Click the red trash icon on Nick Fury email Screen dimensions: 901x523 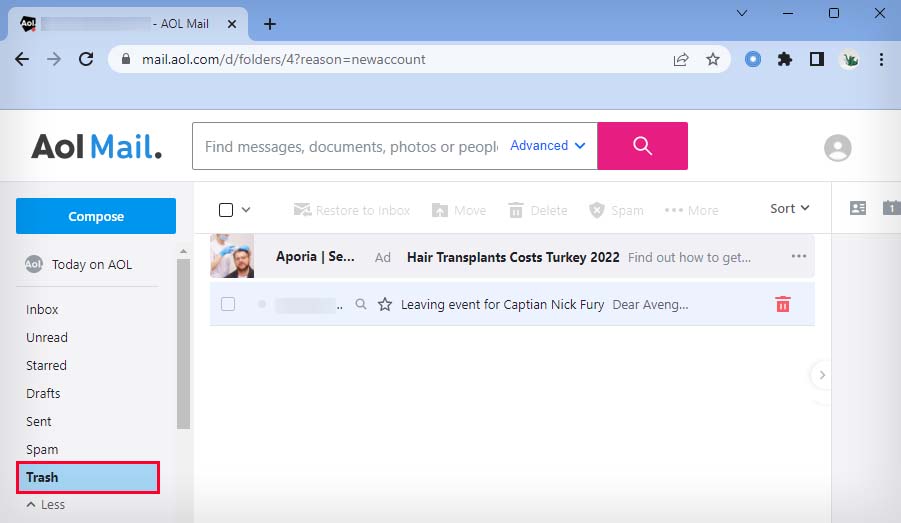coord(783,304)
